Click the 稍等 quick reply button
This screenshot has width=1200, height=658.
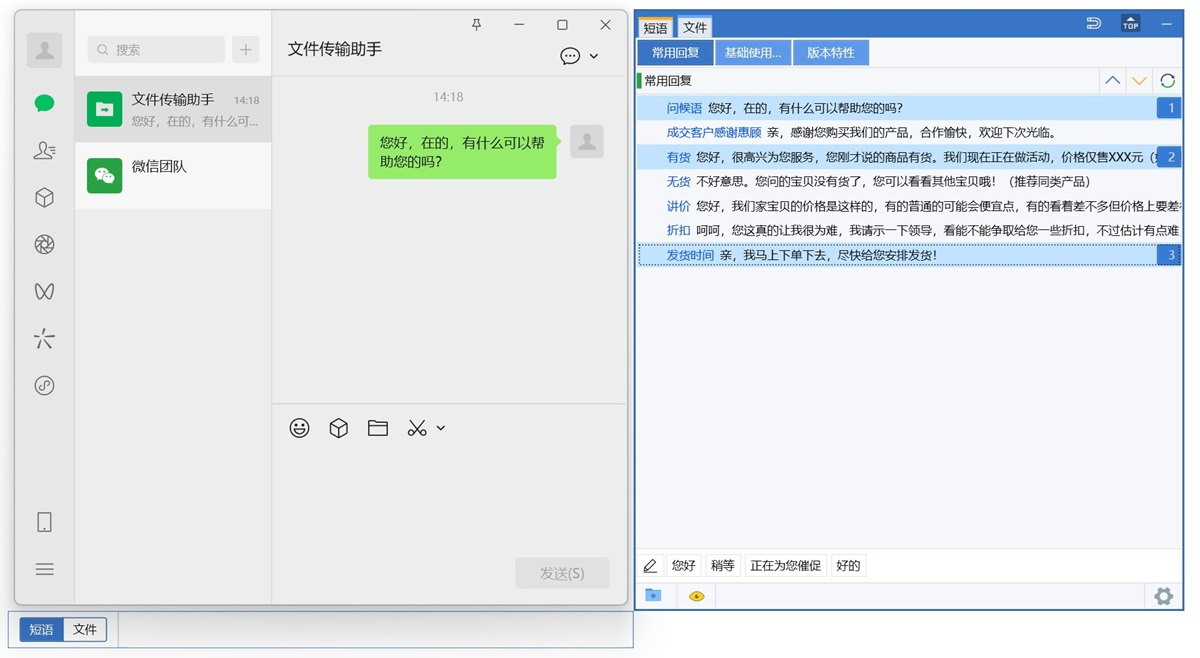point(722,565)
